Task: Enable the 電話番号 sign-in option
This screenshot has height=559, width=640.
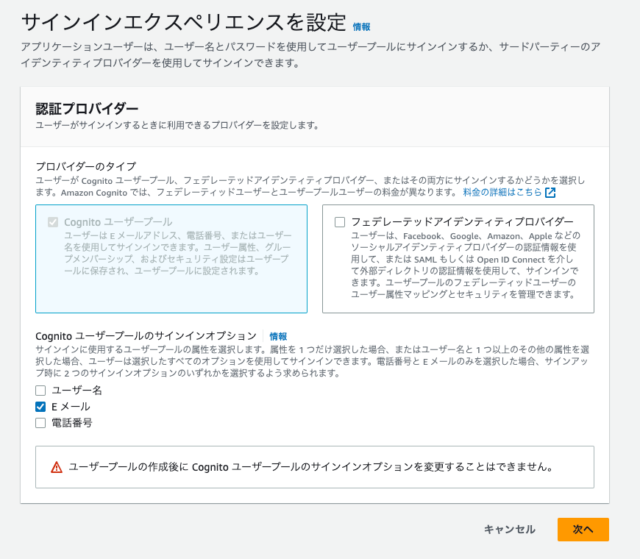Action: [x=40, y=423]
